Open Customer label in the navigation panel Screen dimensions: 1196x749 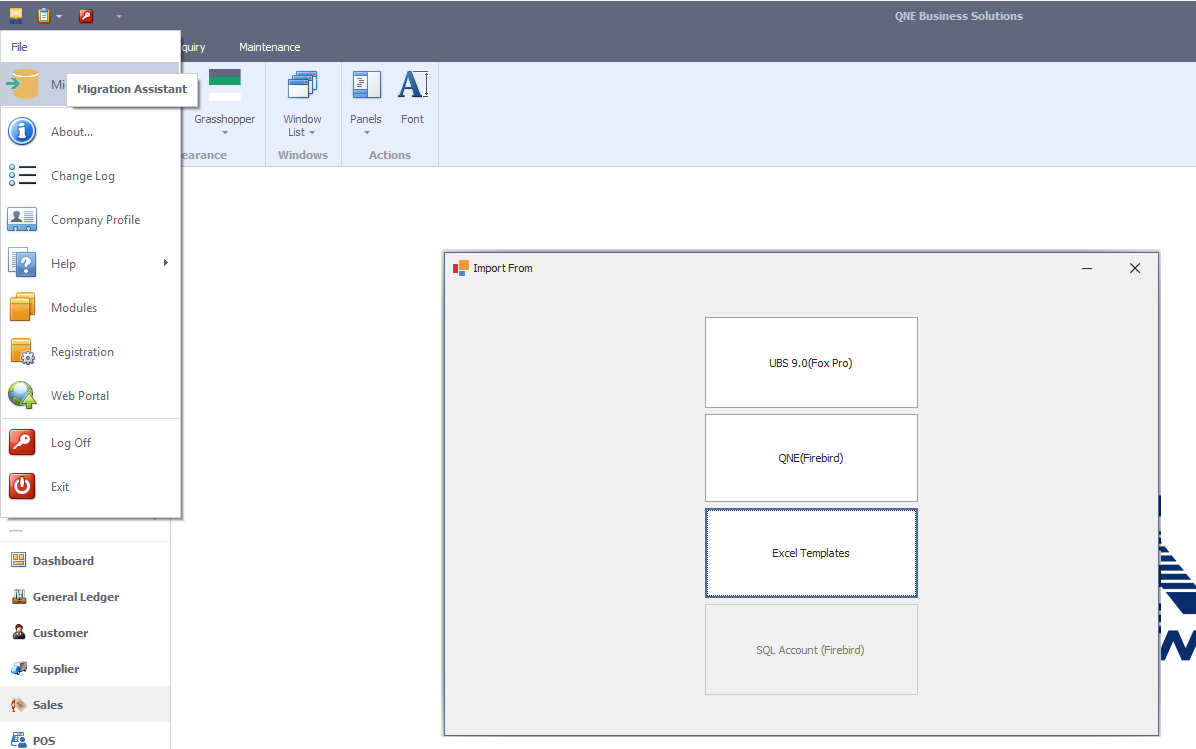[60, 632]
